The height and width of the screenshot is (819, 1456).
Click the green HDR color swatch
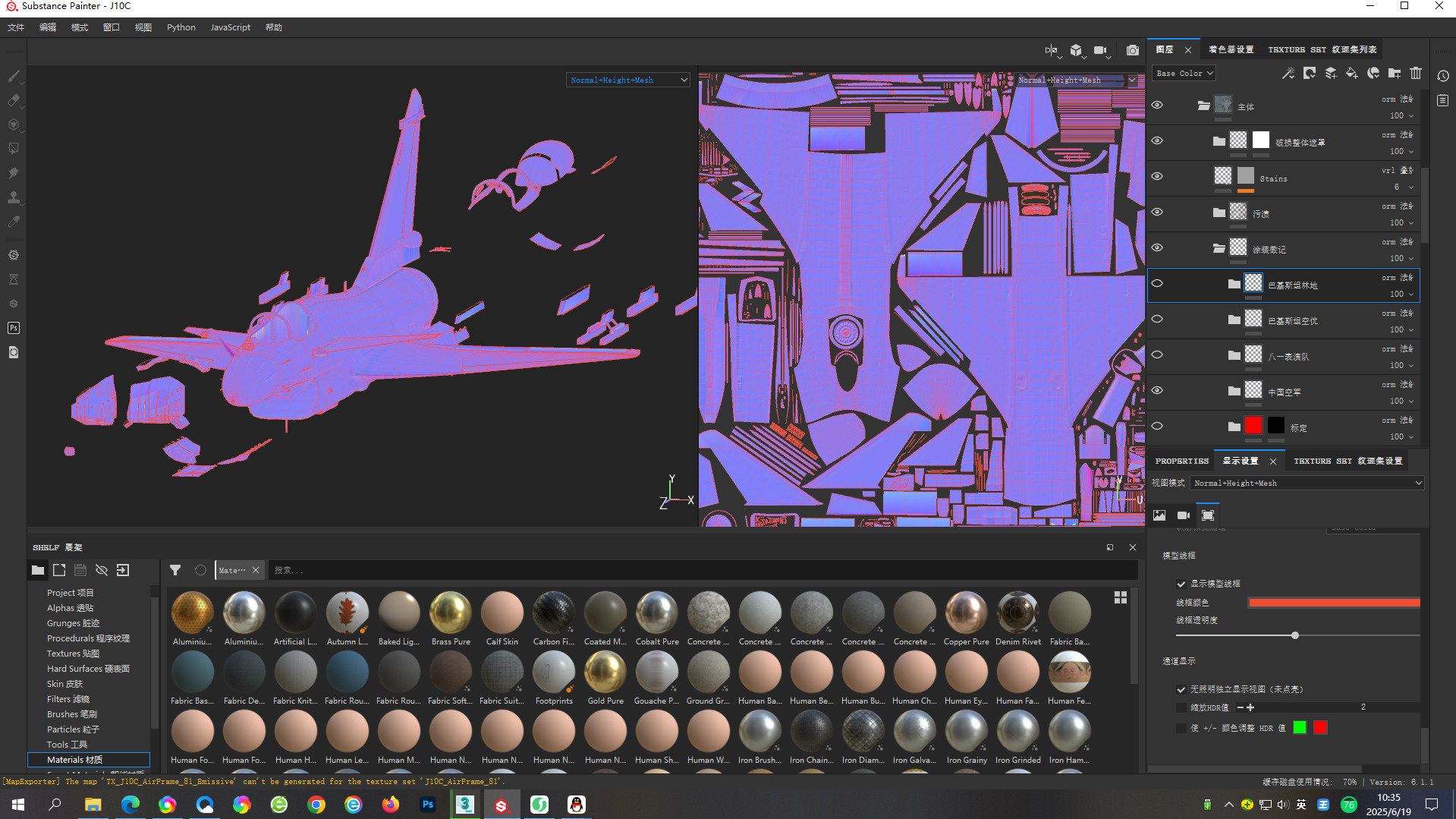pos(1300,728)
